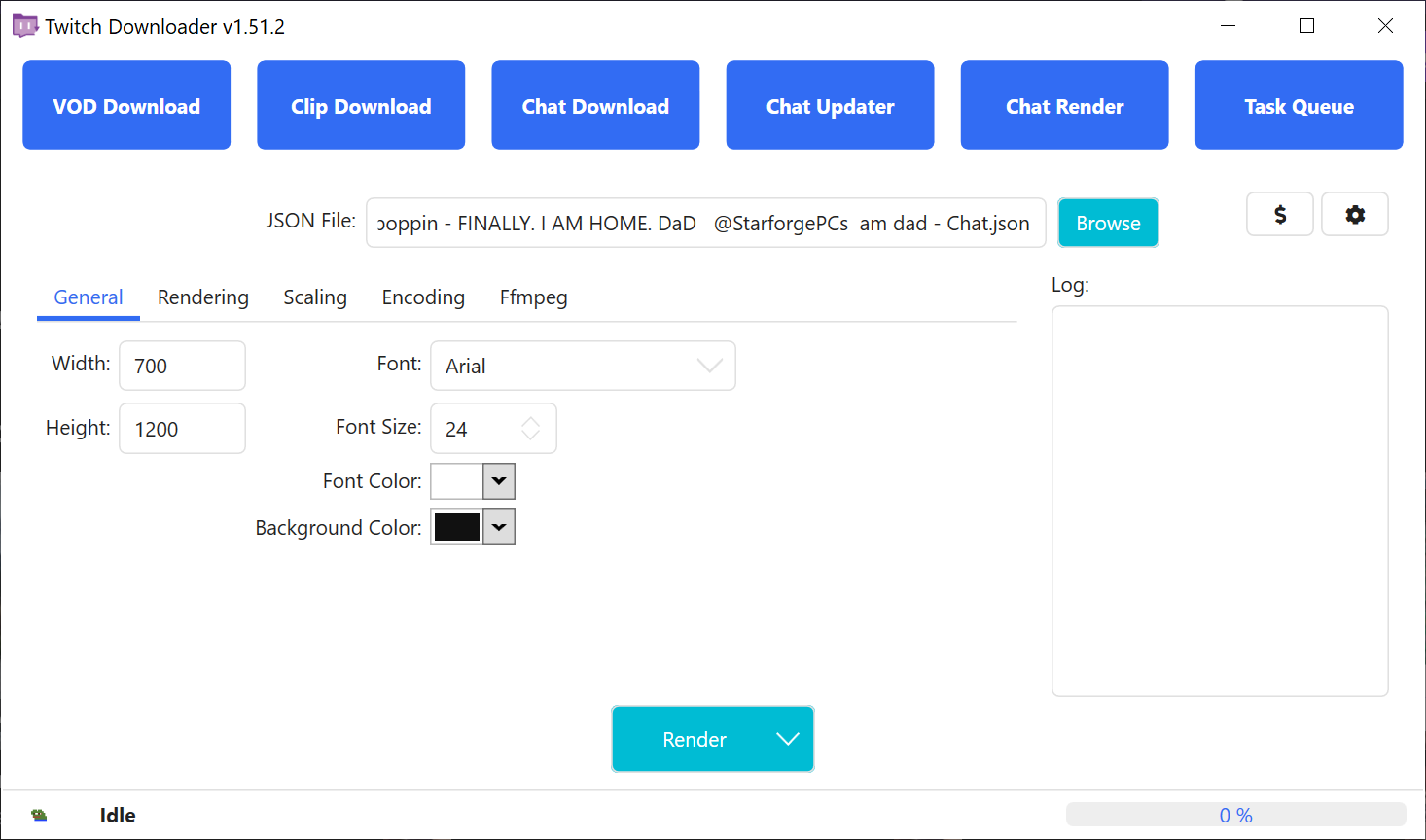Expand the Render button dropdown arrow

pyautogui.click(x=788, y=739)
